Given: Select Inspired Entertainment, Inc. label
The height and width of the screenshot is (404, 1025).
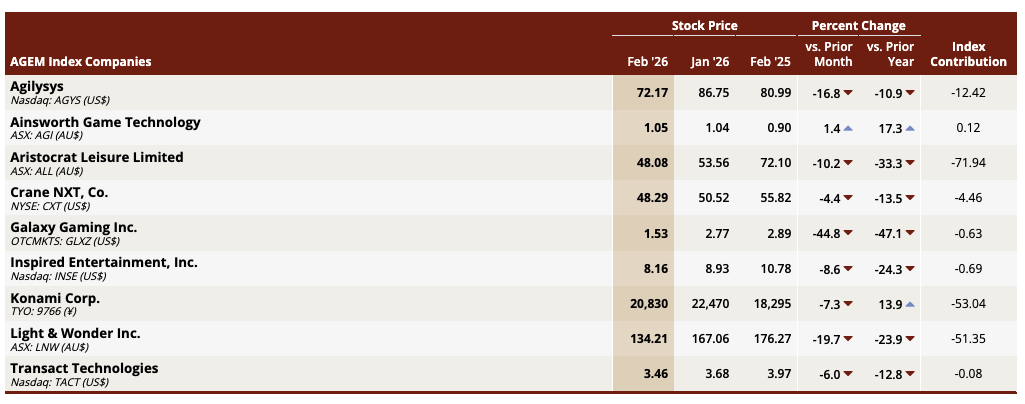Looking at the screenshot, I should pyautogui.click(x=104, y=263).
